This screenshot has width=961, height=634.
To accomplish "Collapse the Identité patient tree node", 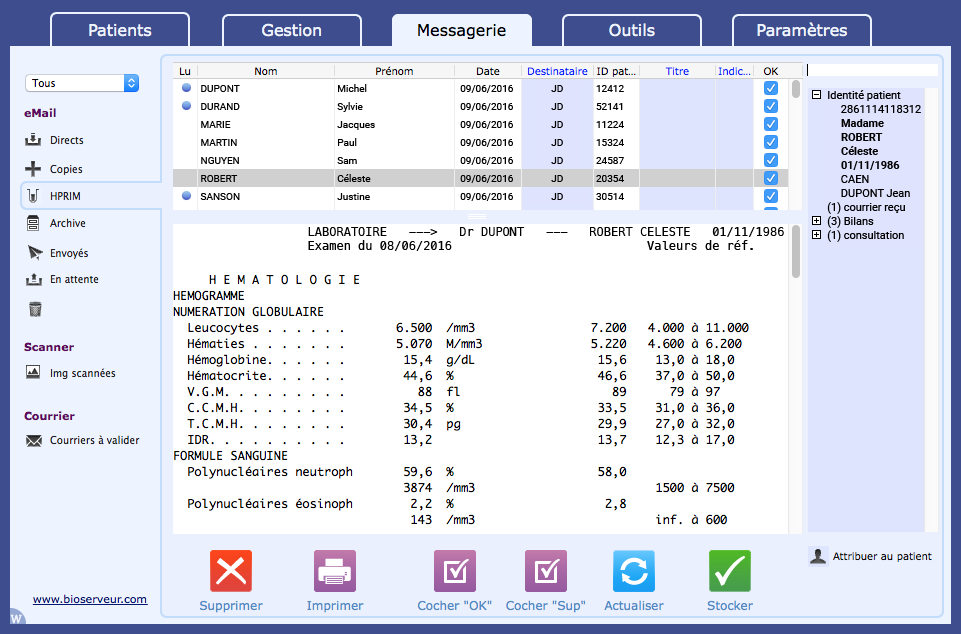I will pos(816,94).
